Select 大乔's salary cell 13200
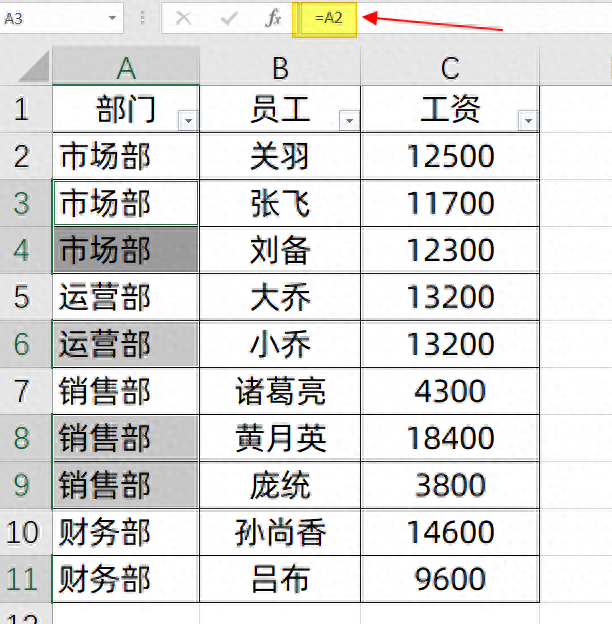 pyautogui.click(x=450, y=297)
